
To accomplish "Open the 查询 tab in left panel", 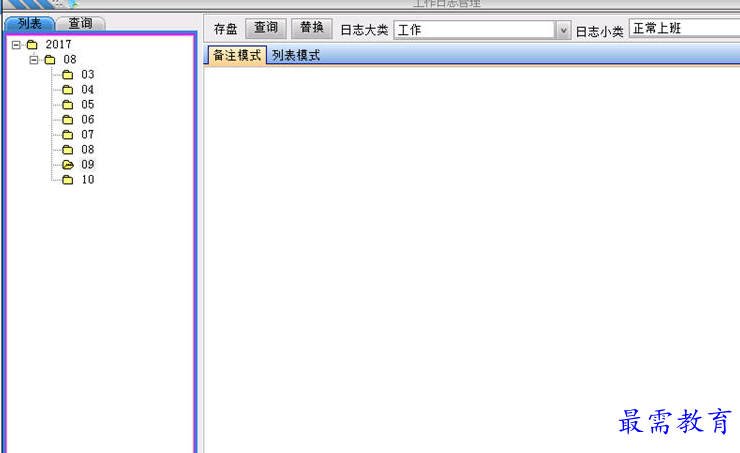I will (x=80, y=23).
